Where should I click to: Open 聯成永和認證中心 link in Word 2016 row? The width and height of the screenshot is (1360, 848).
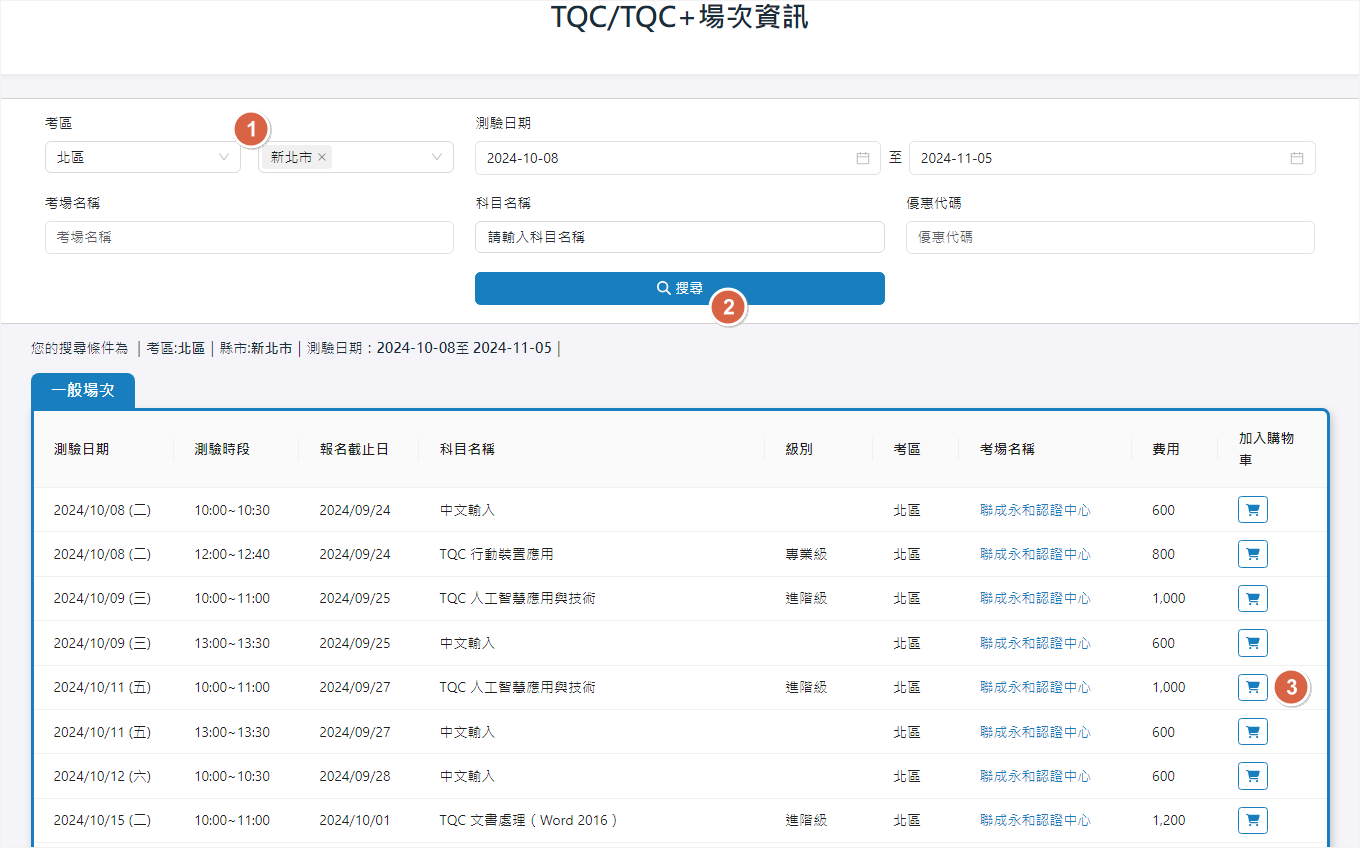[x=1035, y=820]
